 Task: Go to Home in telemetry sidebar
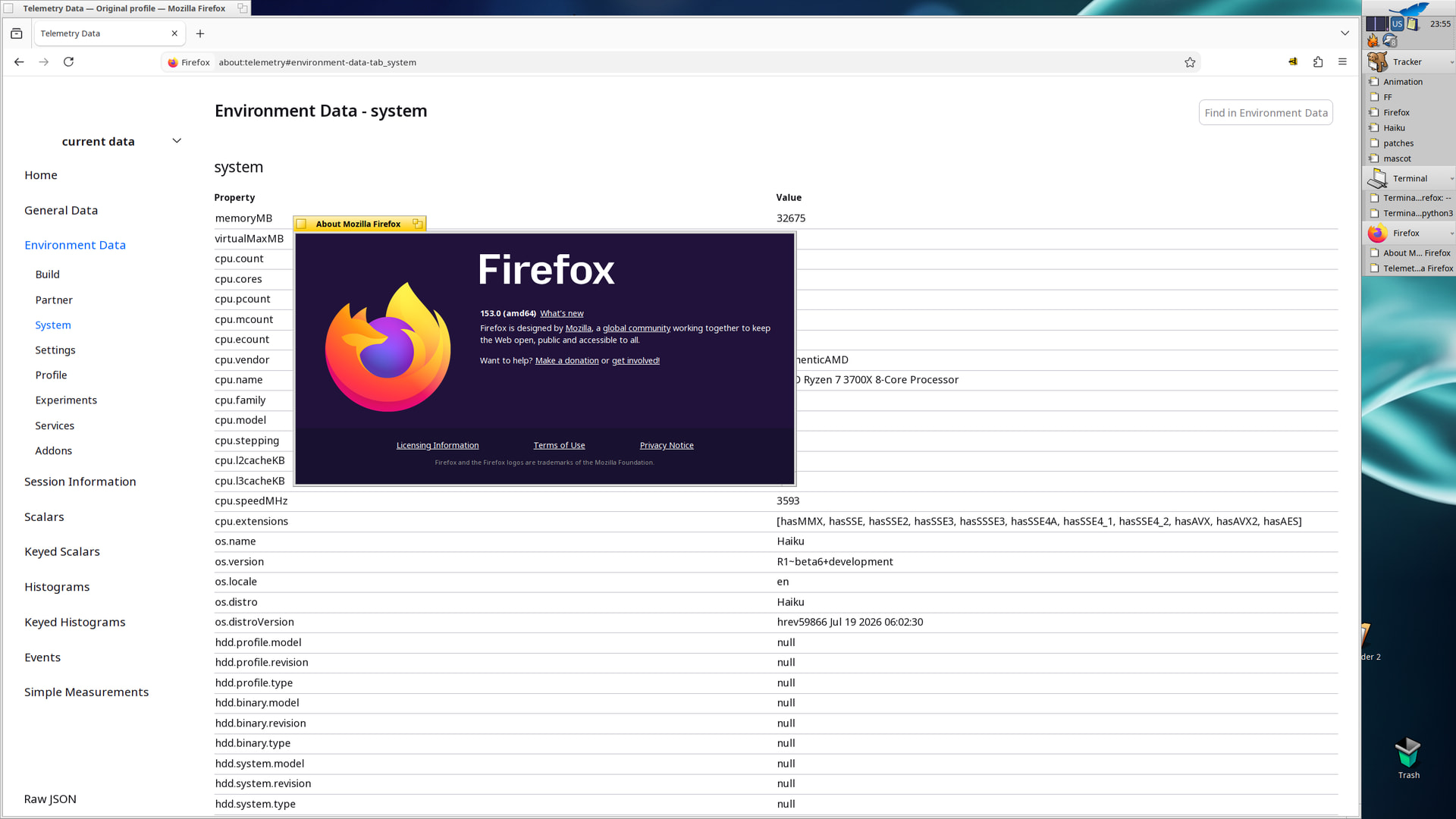(41, 175)
